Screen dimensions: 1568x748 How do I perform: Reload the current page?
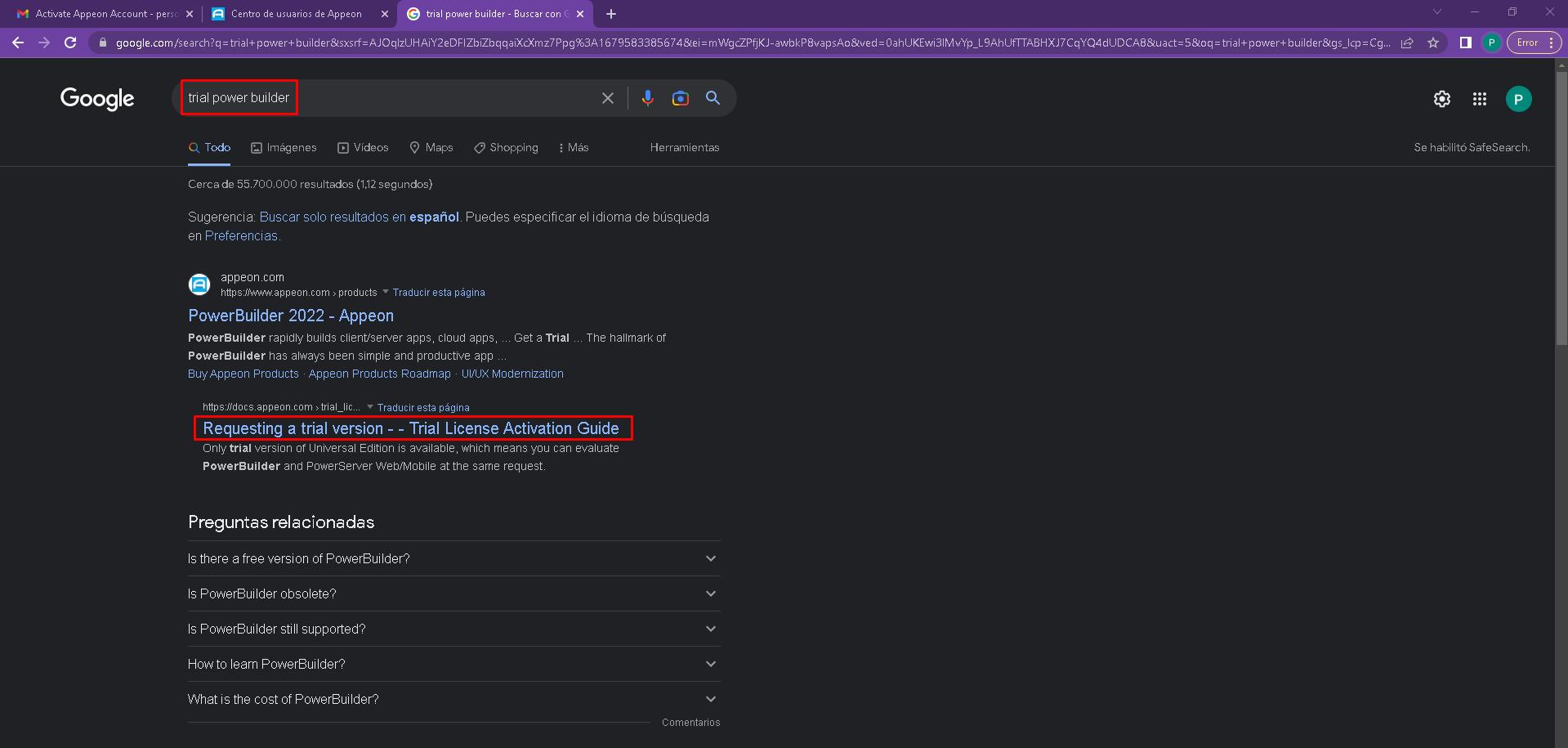pyautogui.click(x=70, y=43)
